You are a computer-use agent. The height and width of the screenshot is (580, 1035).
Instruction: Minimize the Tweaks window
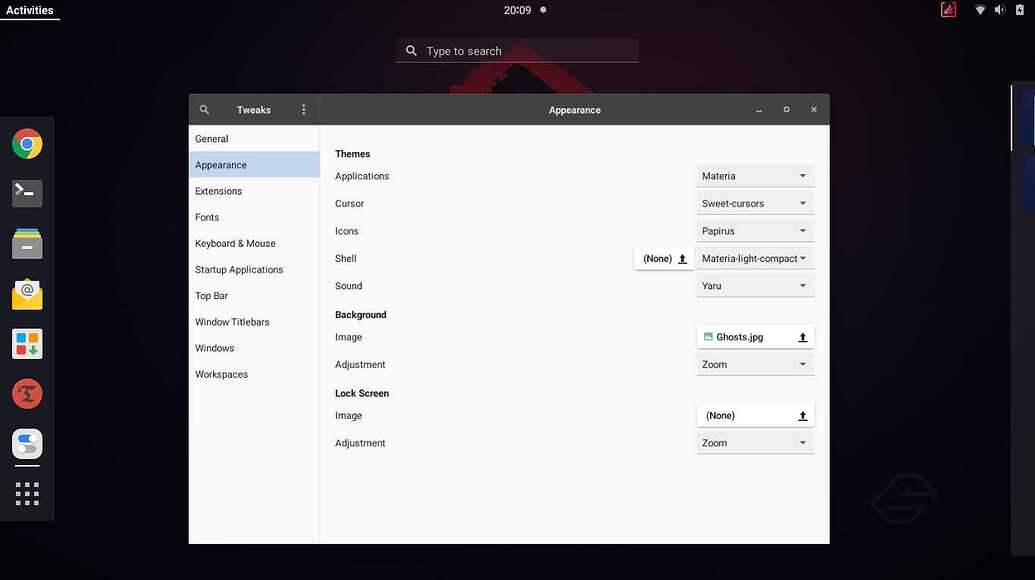(x=759, y=110)
